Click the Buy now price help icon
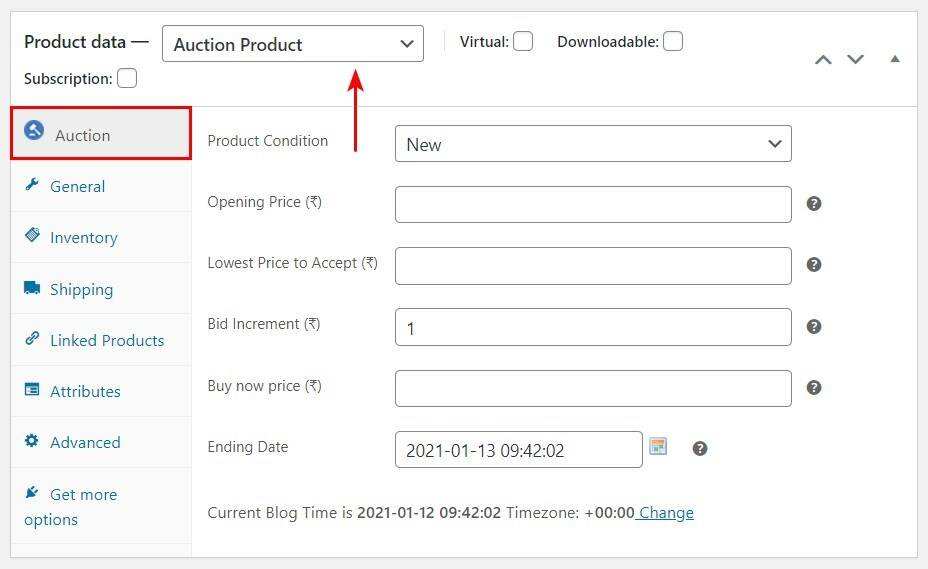This screenshot has height=569, width=928. point(814,388)
